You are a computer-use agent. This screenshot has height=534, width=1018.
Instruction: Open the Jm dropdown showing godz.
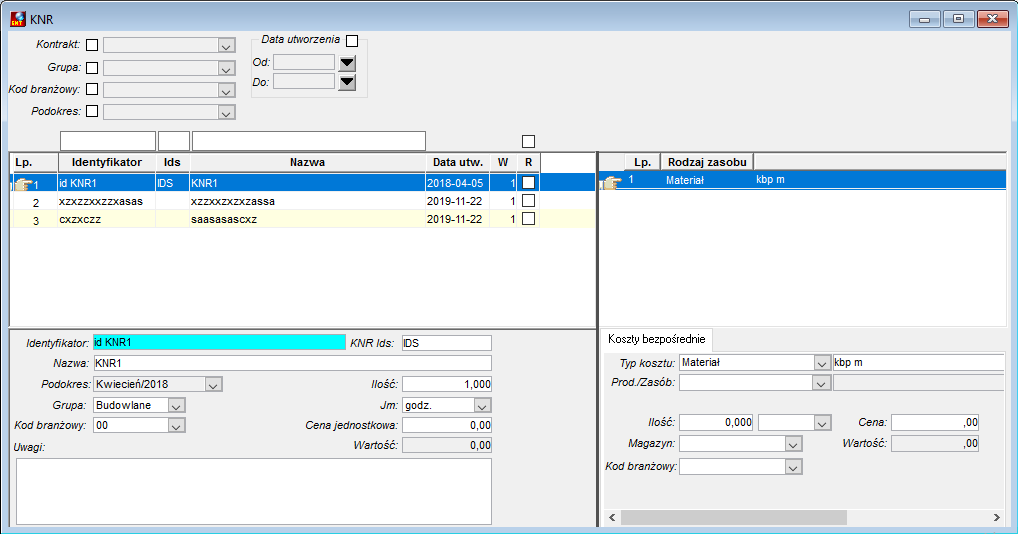tap(482, 406)
